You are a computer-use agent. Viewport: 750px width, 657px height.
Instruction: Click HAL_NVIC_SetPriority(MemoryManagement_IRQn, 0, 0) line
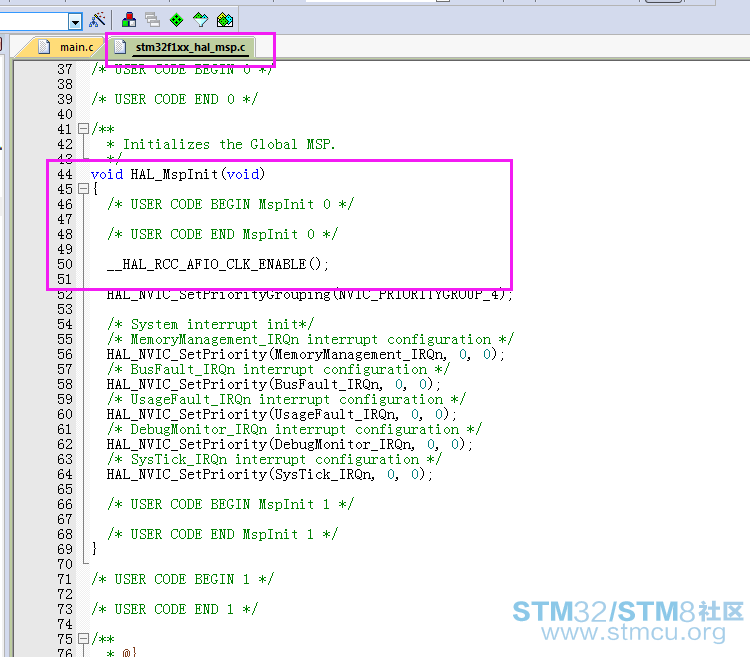coord(306,354)
